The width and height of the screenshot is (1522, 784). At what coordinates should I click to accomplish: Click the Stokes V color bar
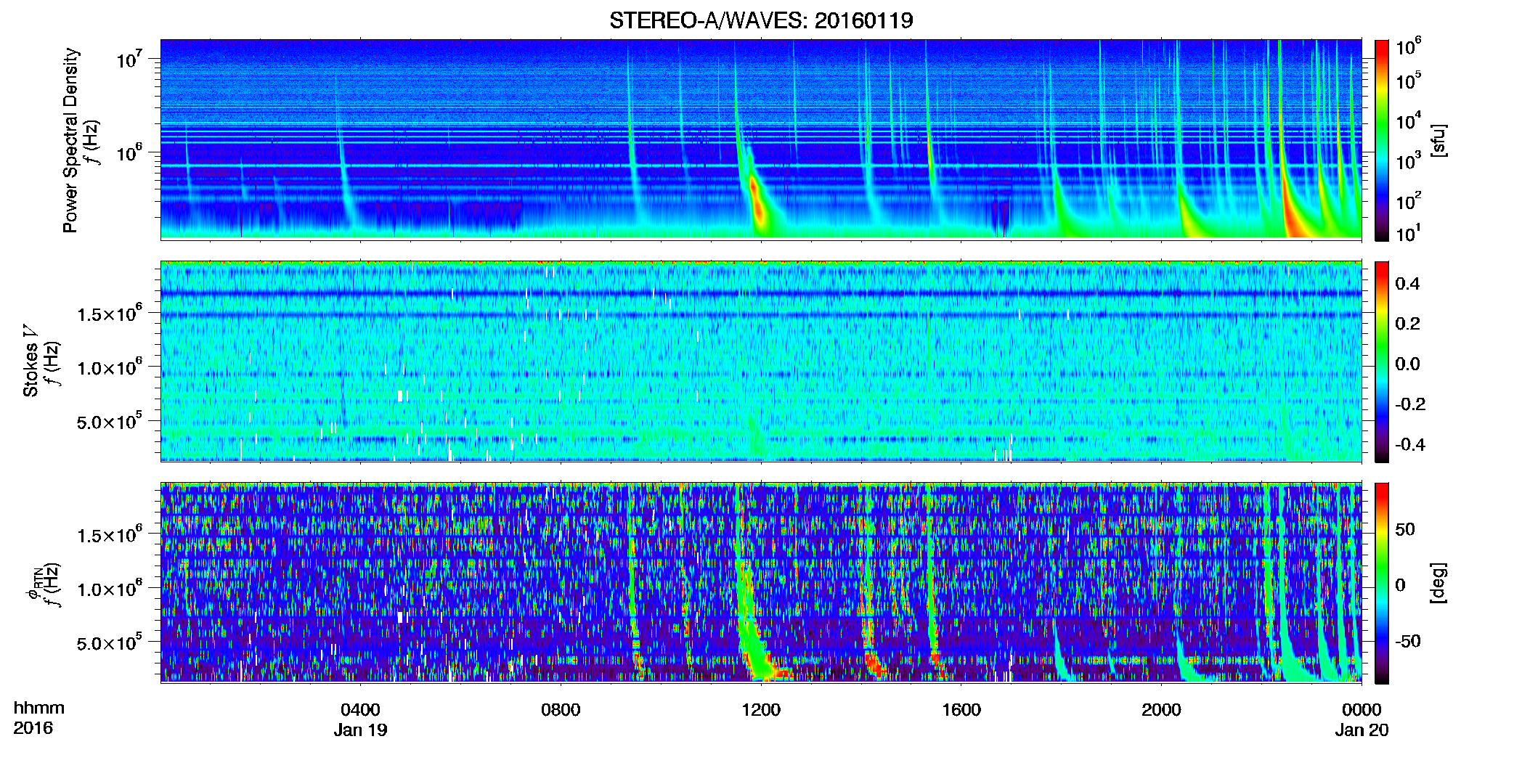point(1382,362)
